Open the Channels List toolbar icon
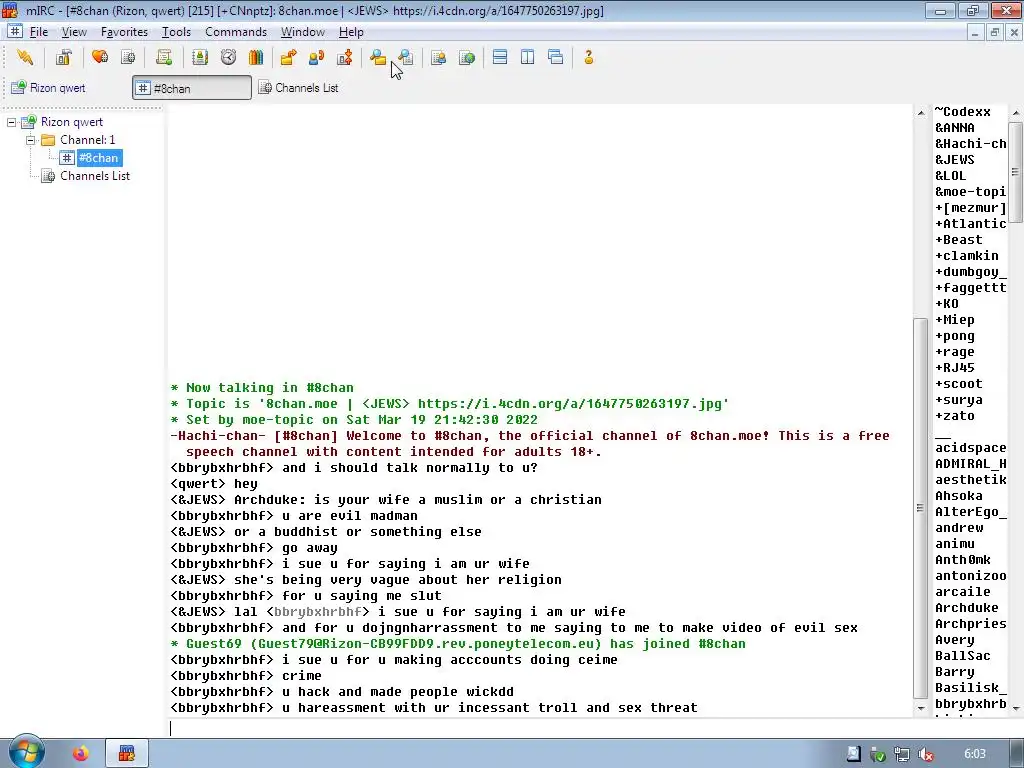 click(x=128, y=57)
